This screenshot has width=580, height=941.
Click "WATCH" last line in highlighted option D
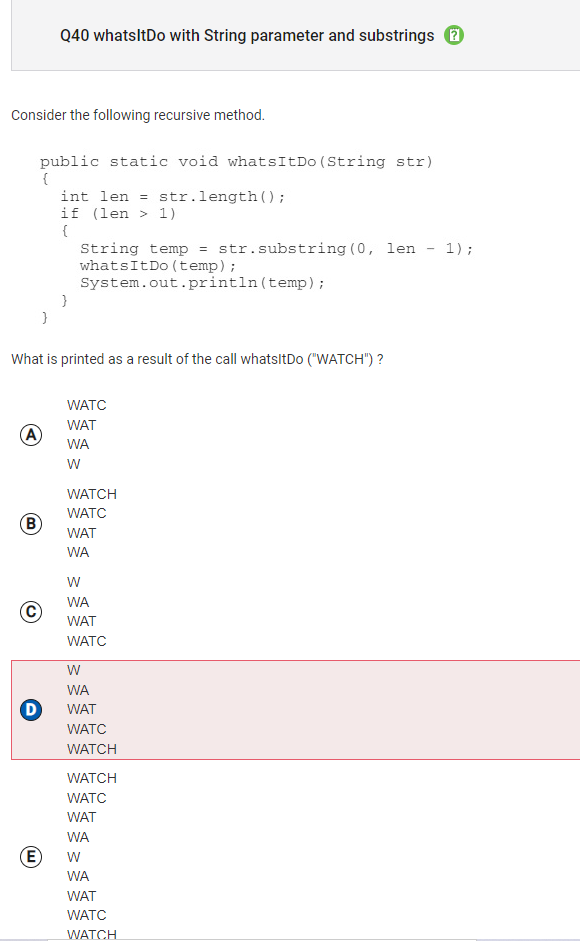92,749
